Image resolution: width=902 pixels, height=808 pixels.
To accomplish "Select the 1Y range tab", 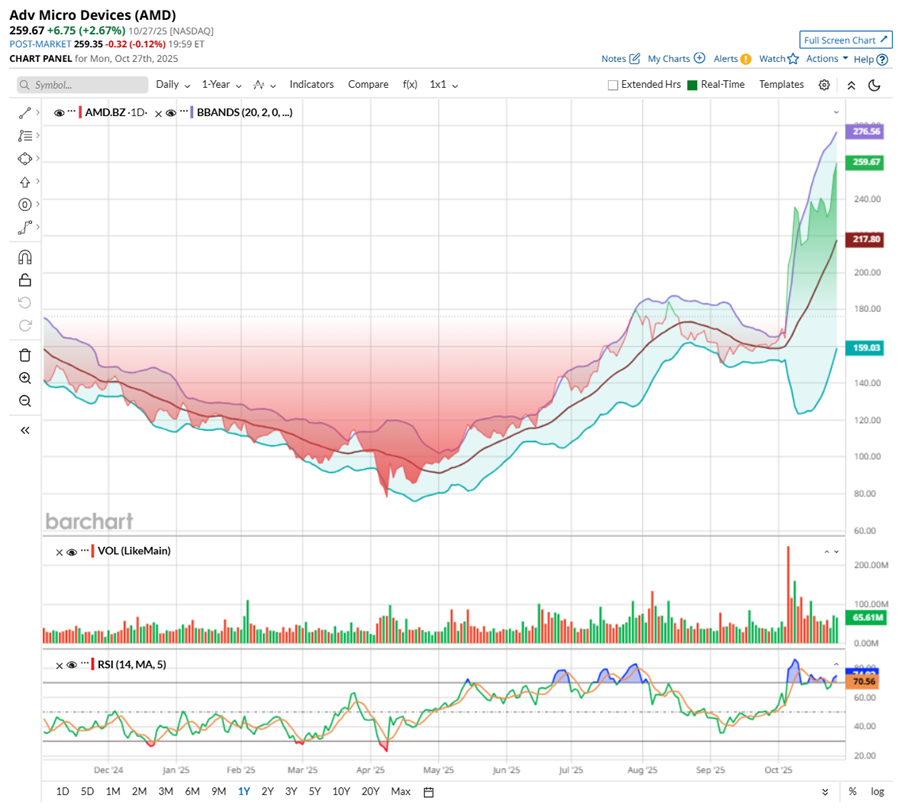I will click(x=244, y=792).
